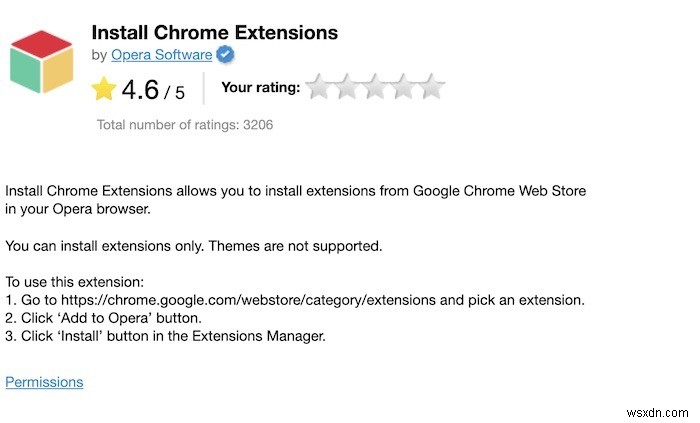Open the Opera Software developer link
The height and width of the screenshot is (423, 700).
coord(161,54)
